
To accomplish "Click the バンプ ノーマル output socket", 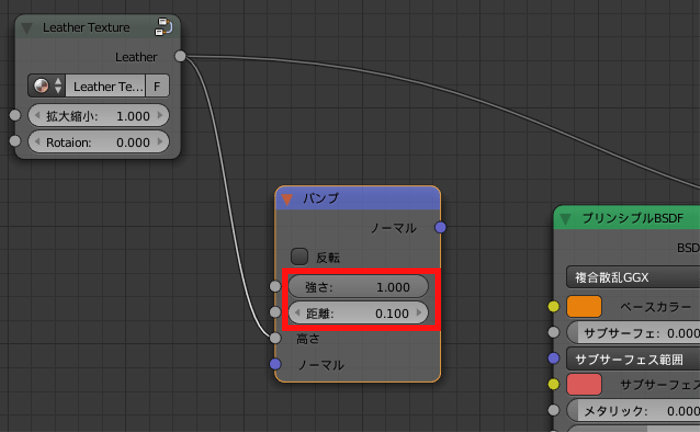I will [x=440, y=227].
